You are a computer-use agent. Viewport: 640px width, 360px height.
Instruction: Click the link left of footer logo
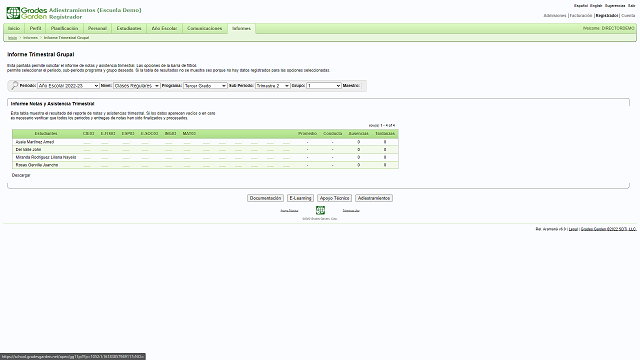click(x=289, y=211)
